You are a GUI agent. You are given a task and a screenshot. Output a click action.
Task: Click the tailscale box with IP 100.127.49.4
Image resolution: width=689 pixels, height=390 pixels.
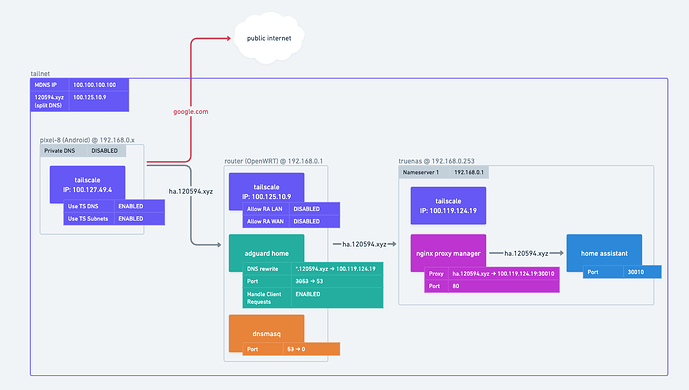click(87, 184)
